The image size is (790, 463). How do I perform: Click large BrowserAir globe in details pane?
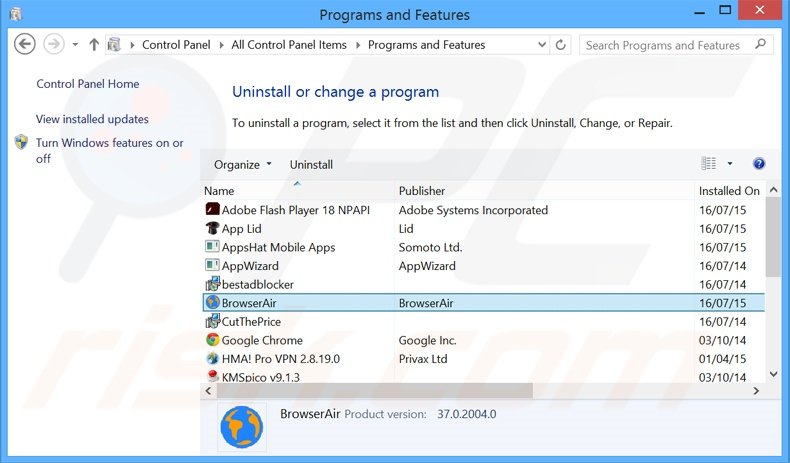tap(242, 427)
